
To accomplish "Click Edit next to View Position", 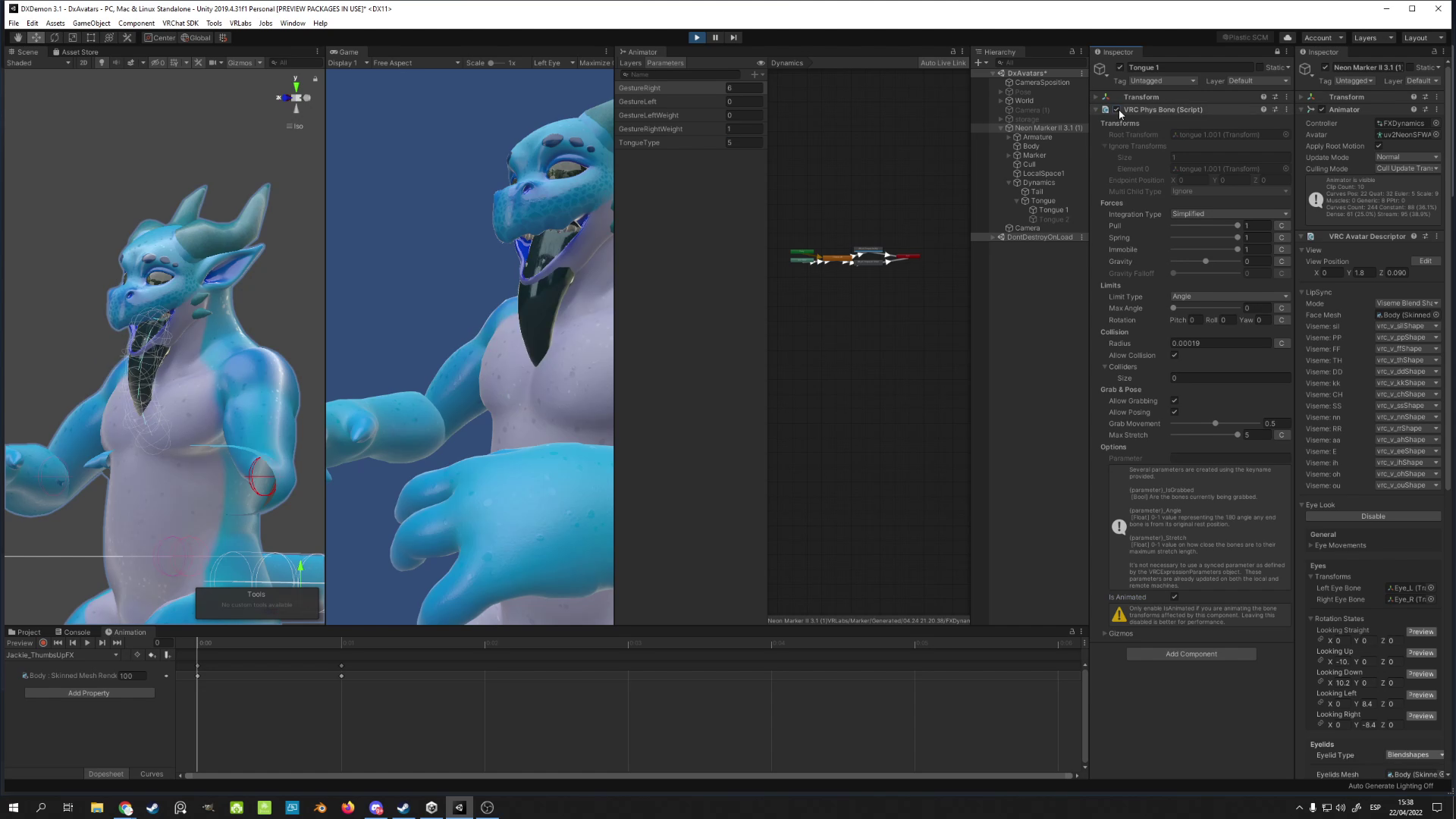I will pyautogui.click(x=1426, y=262).
